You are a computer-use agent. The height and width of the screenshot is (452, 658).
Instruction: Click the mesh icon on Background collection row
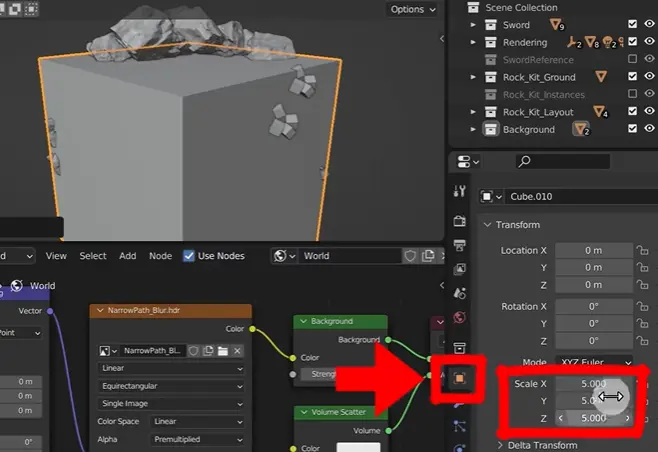coord(581,129)
